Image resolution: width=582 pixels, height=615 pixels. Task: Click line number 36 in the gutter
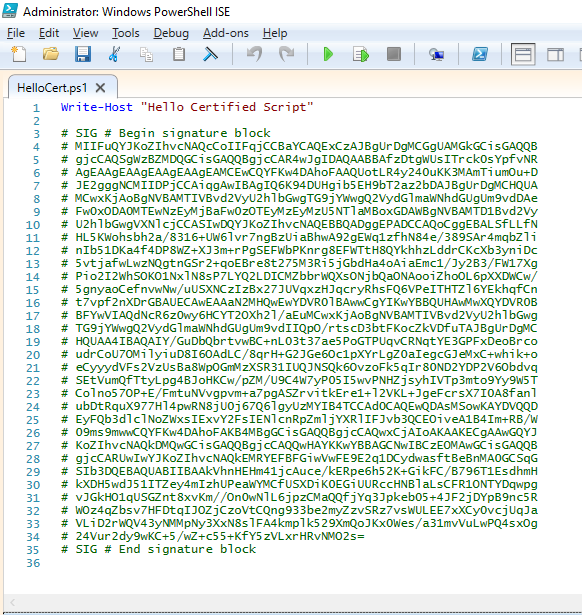[x=33, y=563]
